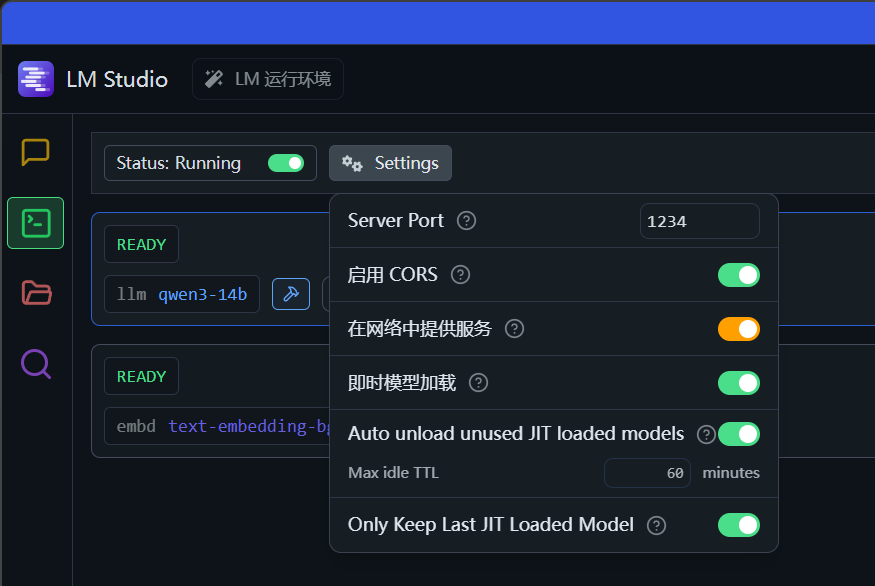Click the LM Studio logo
This screenshot has width=875, height=586.
36,79
